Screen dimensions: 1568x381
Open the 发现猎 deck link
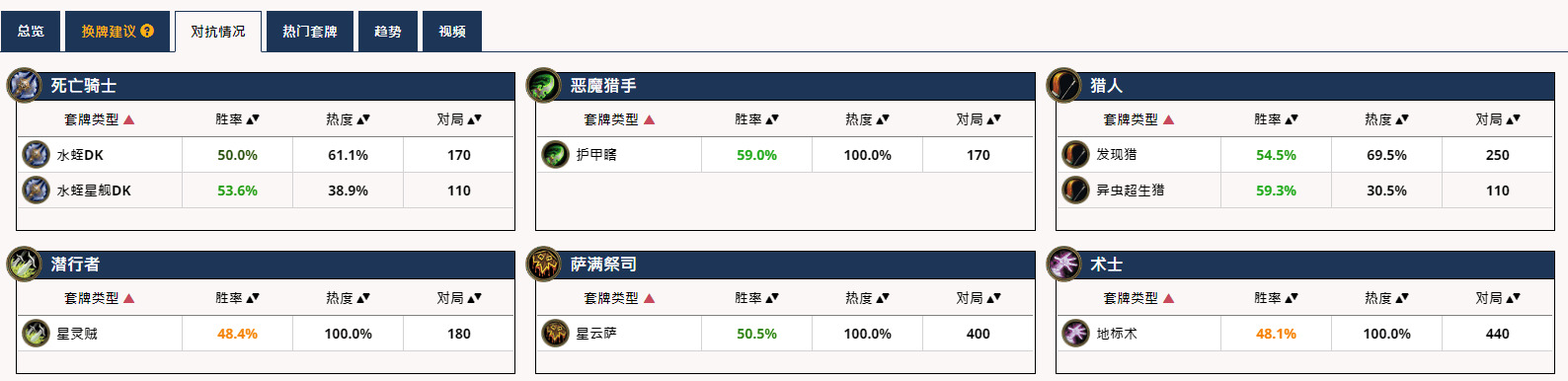pos(1117,155)
